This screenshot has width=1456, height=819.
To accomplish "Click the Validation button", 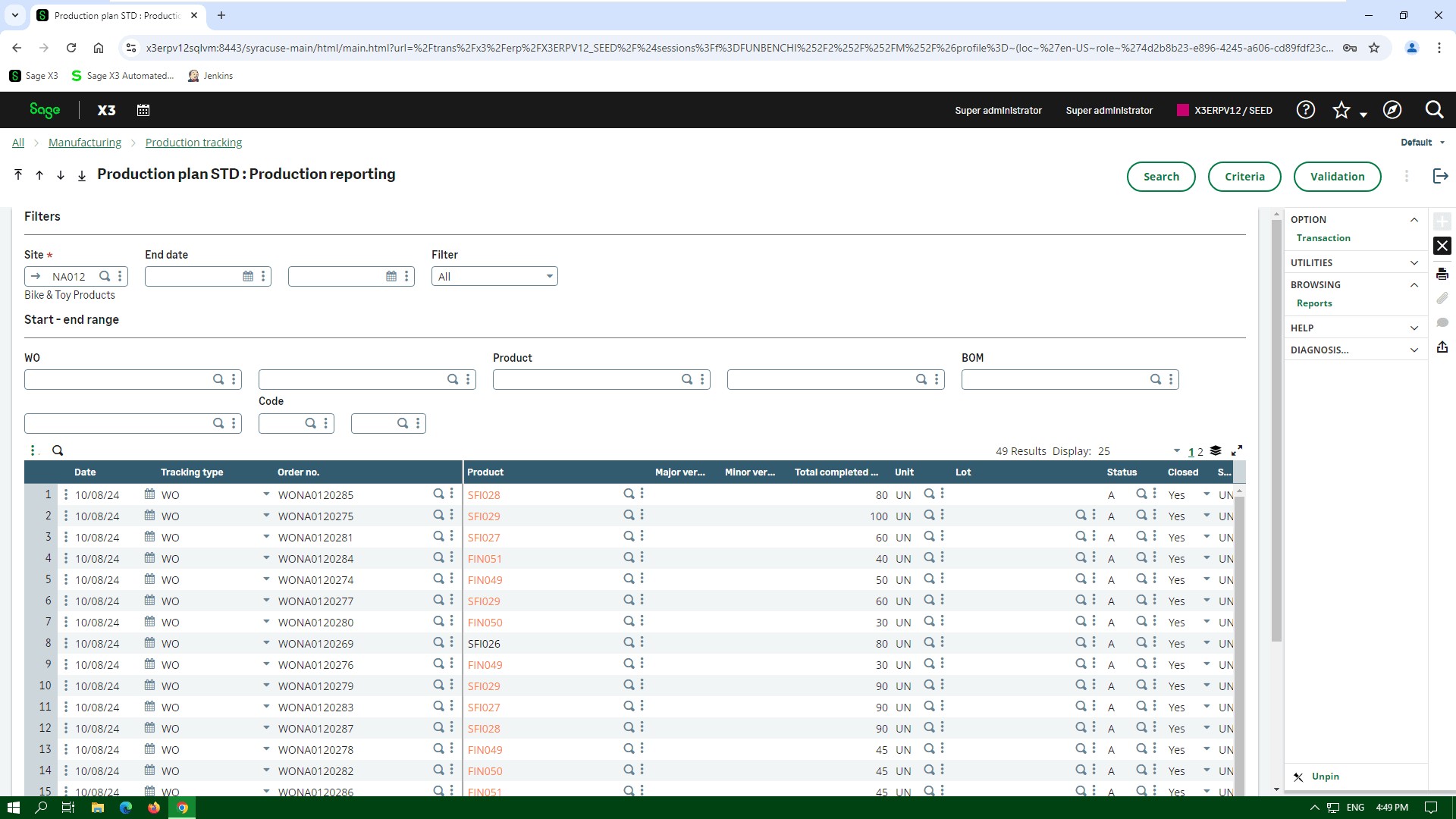I will click(x=1337, y=177).
